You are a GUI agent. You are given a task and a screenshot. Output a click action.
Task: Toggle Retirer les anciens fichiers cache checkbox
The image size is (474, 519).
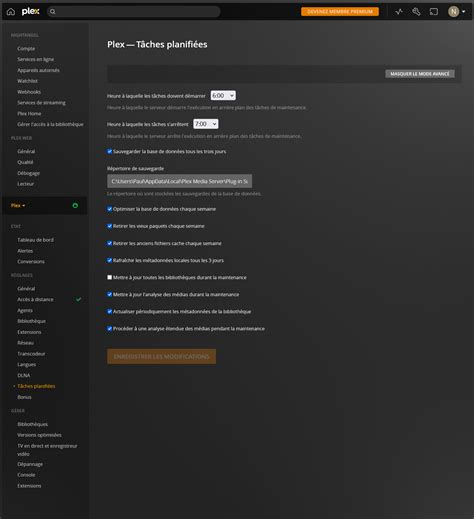click(110, 243)
